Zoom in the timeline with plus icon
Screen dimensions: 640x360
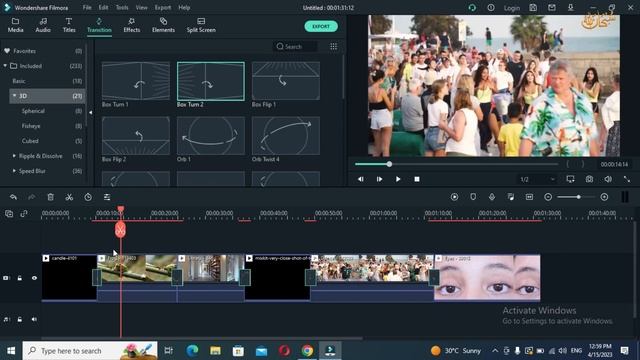(x=604, y=197)
